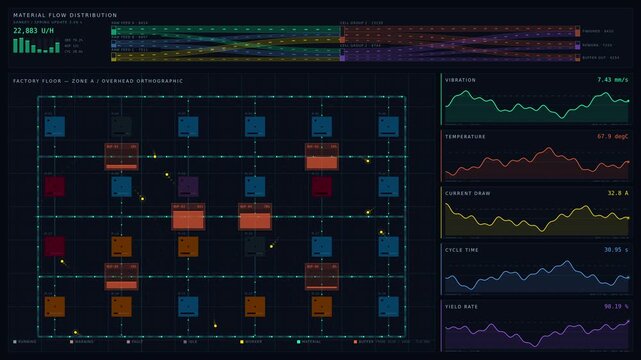
Task: Click the 30.95 s cycle time value
Action: pos(616,250)
